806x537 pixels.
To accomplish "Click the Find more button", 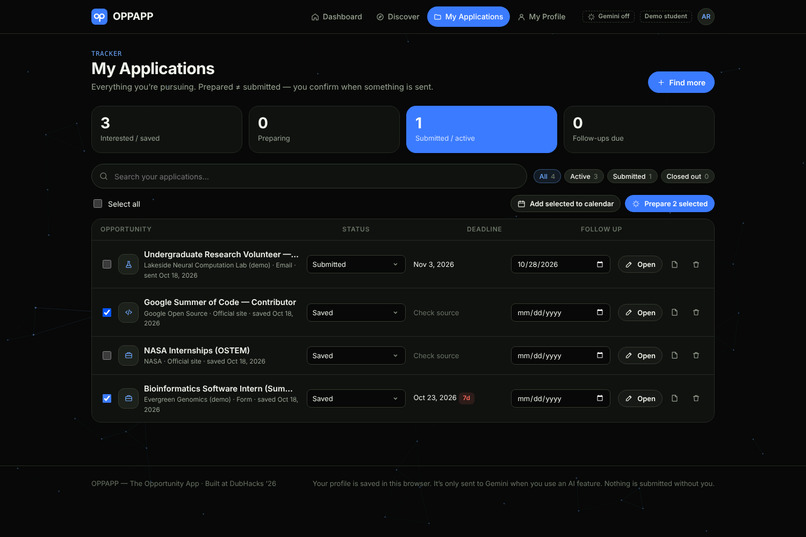I will pyautogui.click(x=681, y=82).
